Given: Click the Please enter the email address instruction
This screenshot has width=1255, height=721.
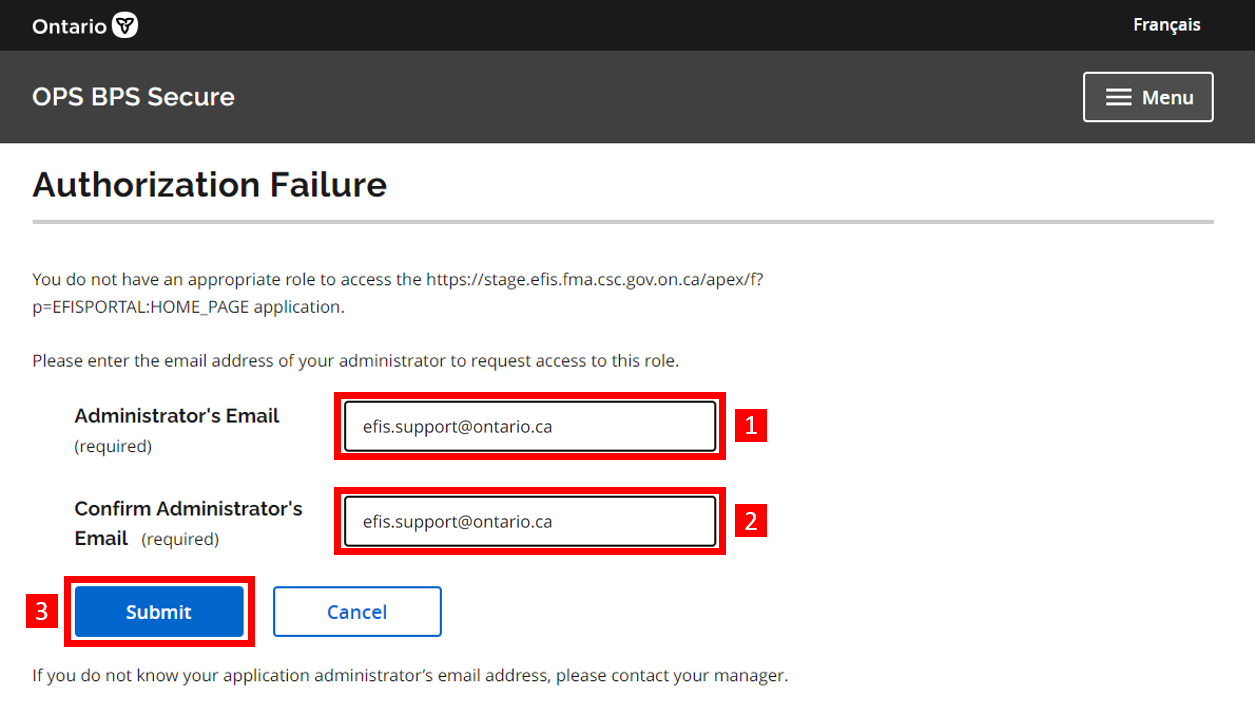Looking at the screenshot, I should tap(355, 360).
